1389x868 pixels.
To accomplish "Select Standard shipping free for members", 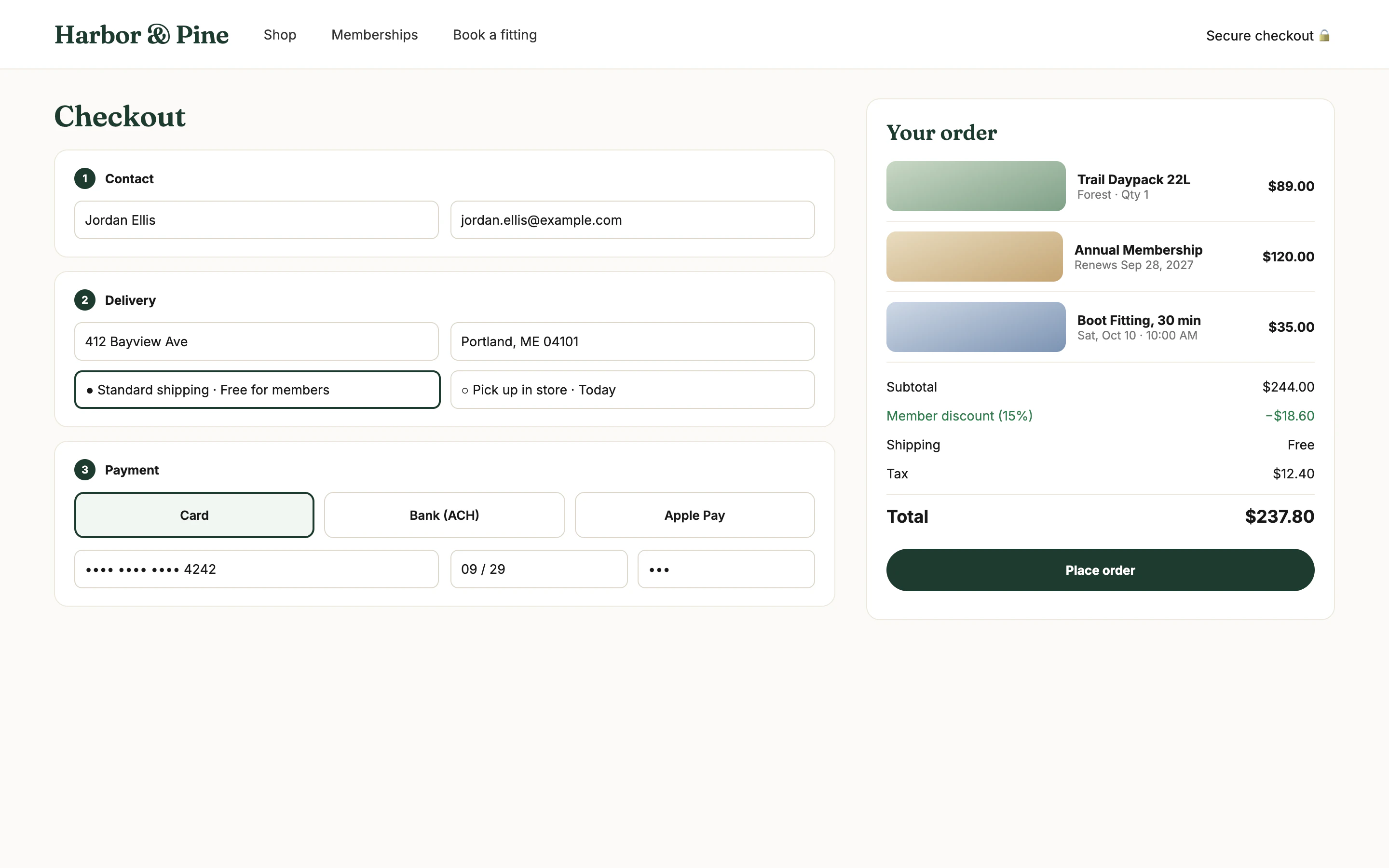I will tap(257, 390).
